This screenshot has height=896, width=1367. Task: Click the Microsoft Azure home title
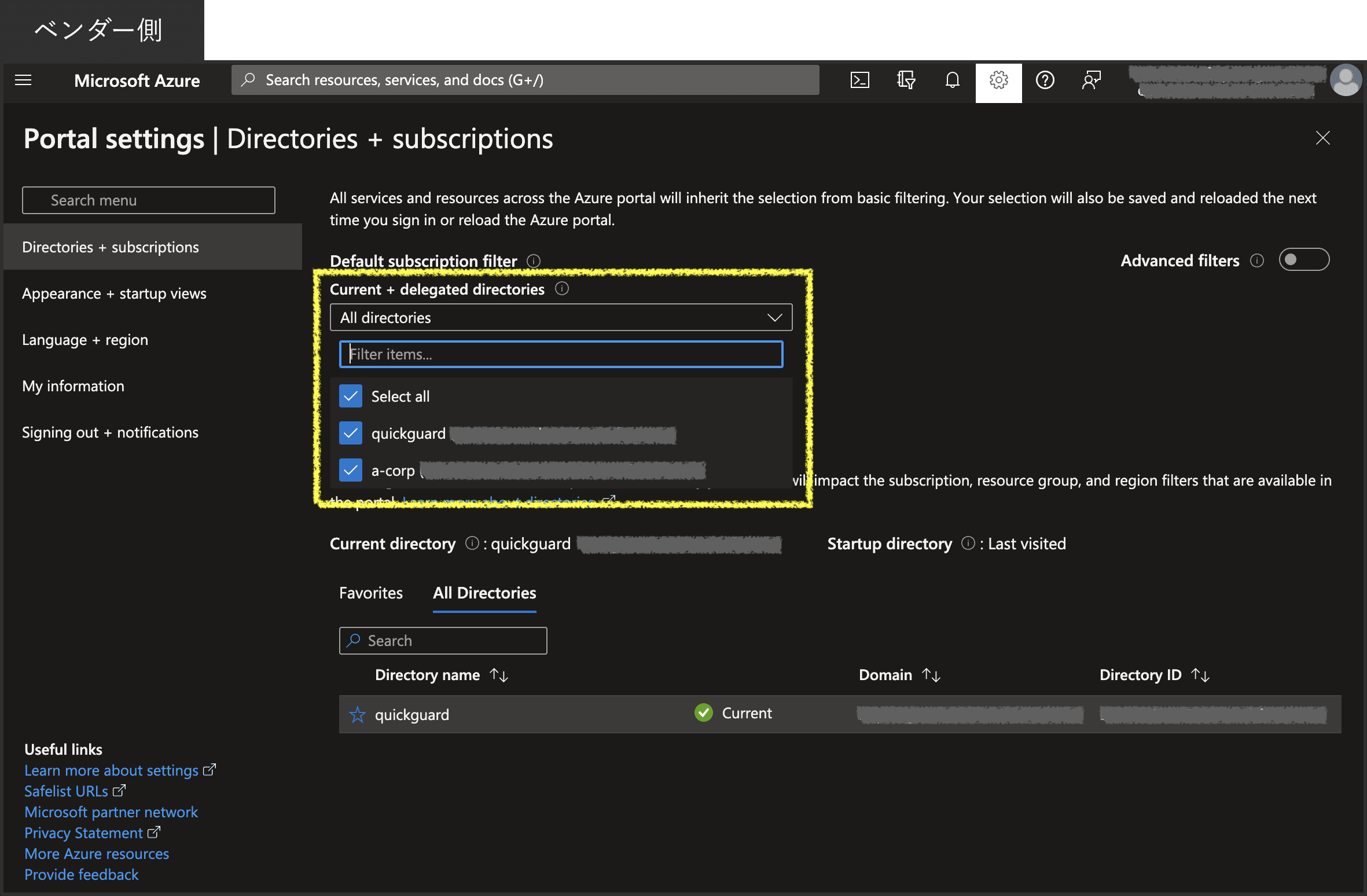137,80
